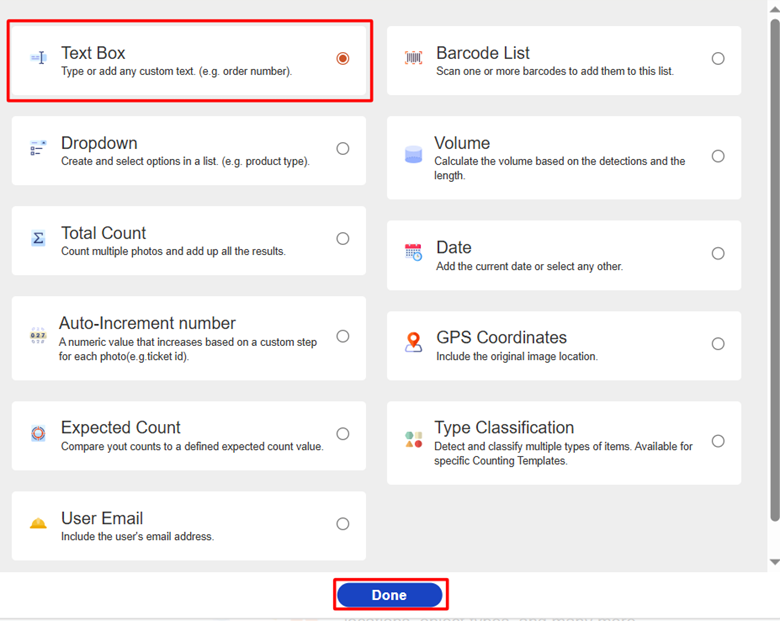
Task: Select the Dropdown radio button
Action: point(343,149)
